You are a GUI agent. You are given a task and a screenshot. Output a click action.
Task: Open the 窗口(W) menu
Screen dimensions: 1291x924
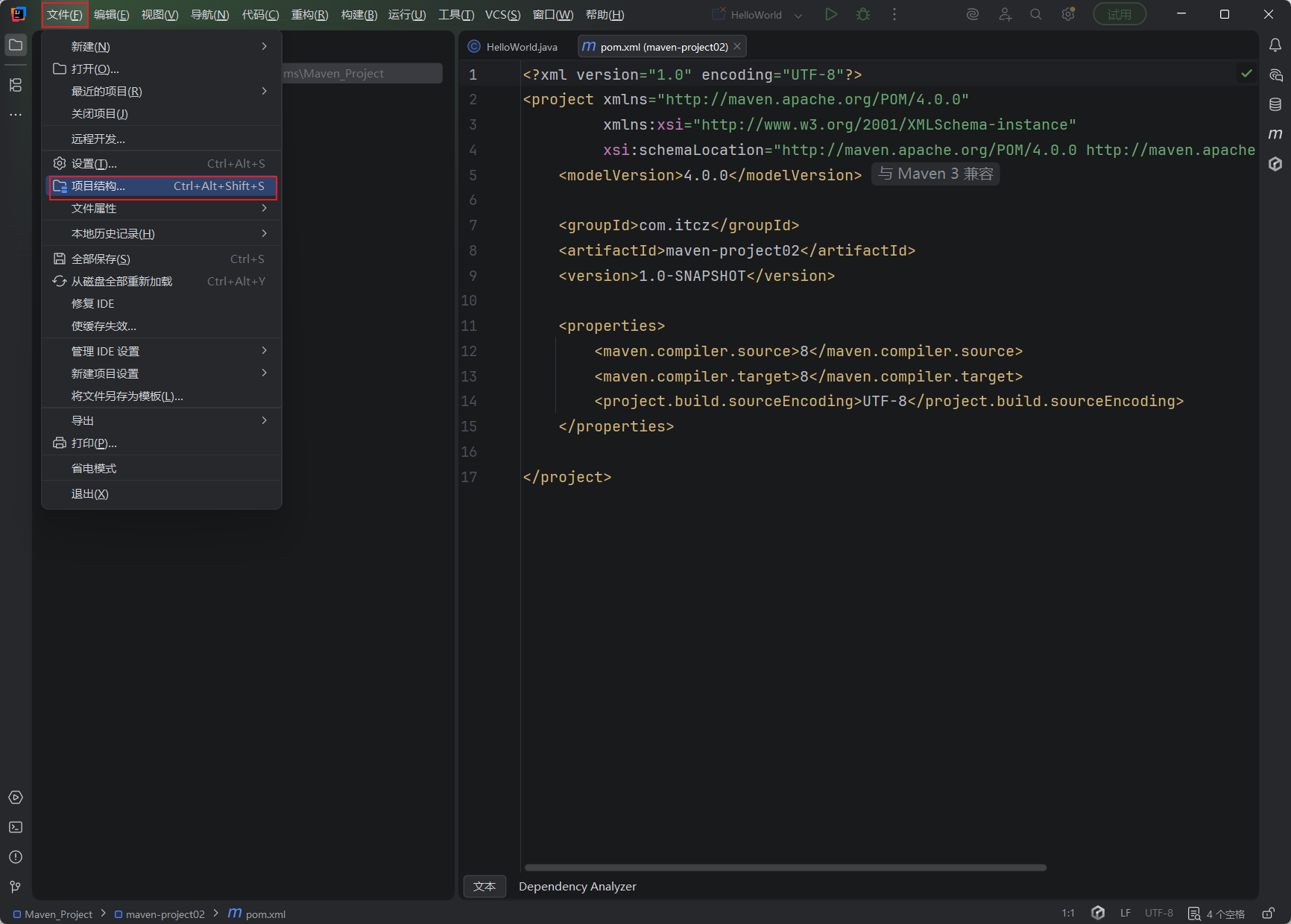[x=553, y=15]
